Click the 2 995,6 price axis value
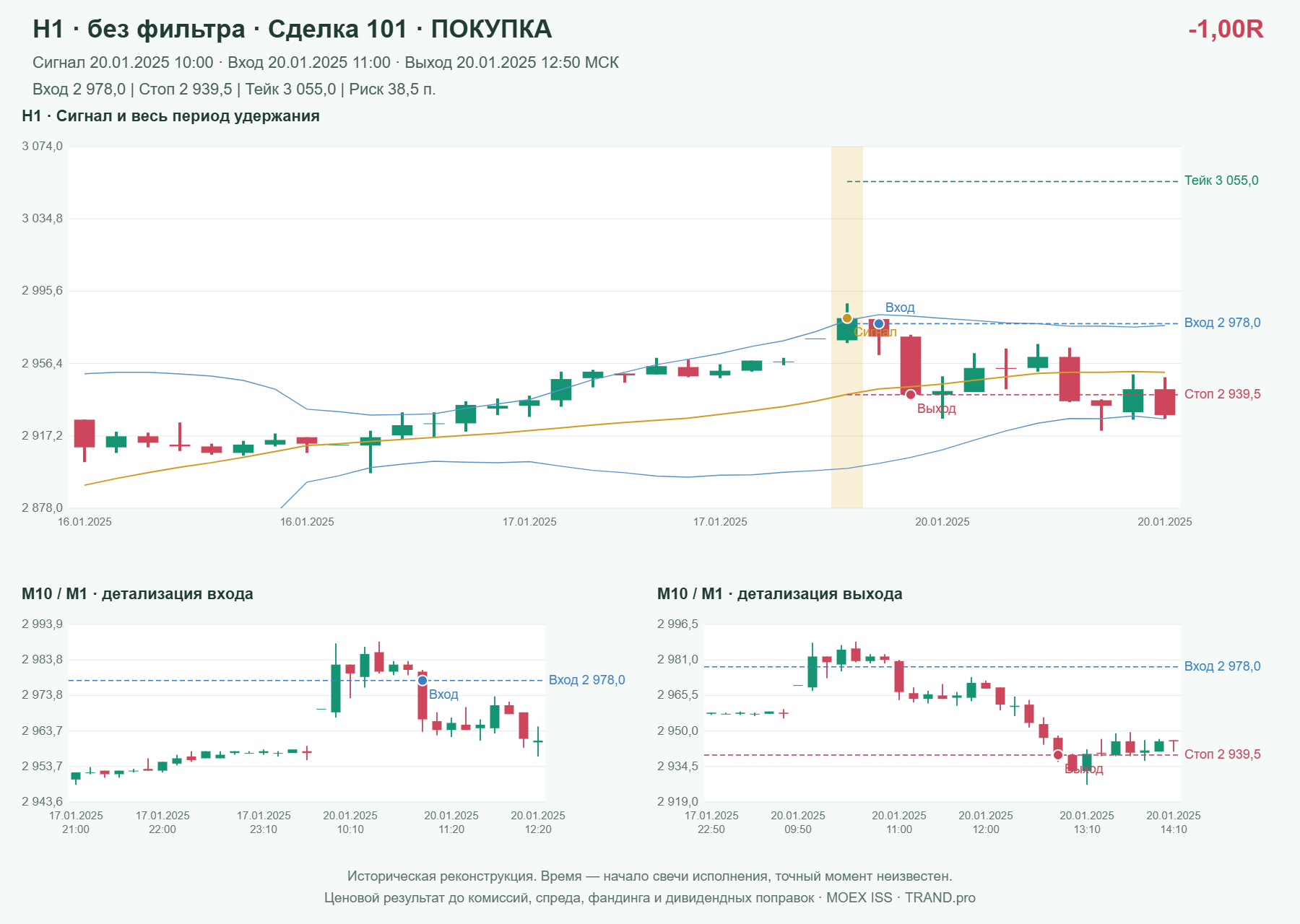The width and height of the screenshot is (1300, 924). click(43, 291)
